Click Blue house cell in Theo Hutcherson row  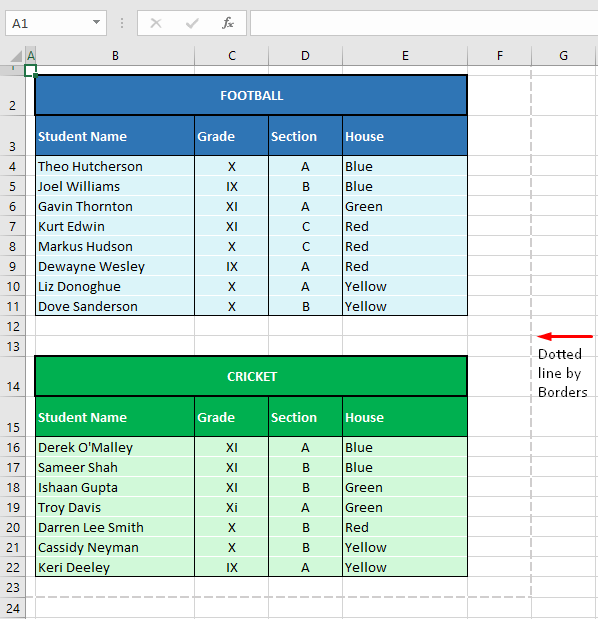click(405, 166)
